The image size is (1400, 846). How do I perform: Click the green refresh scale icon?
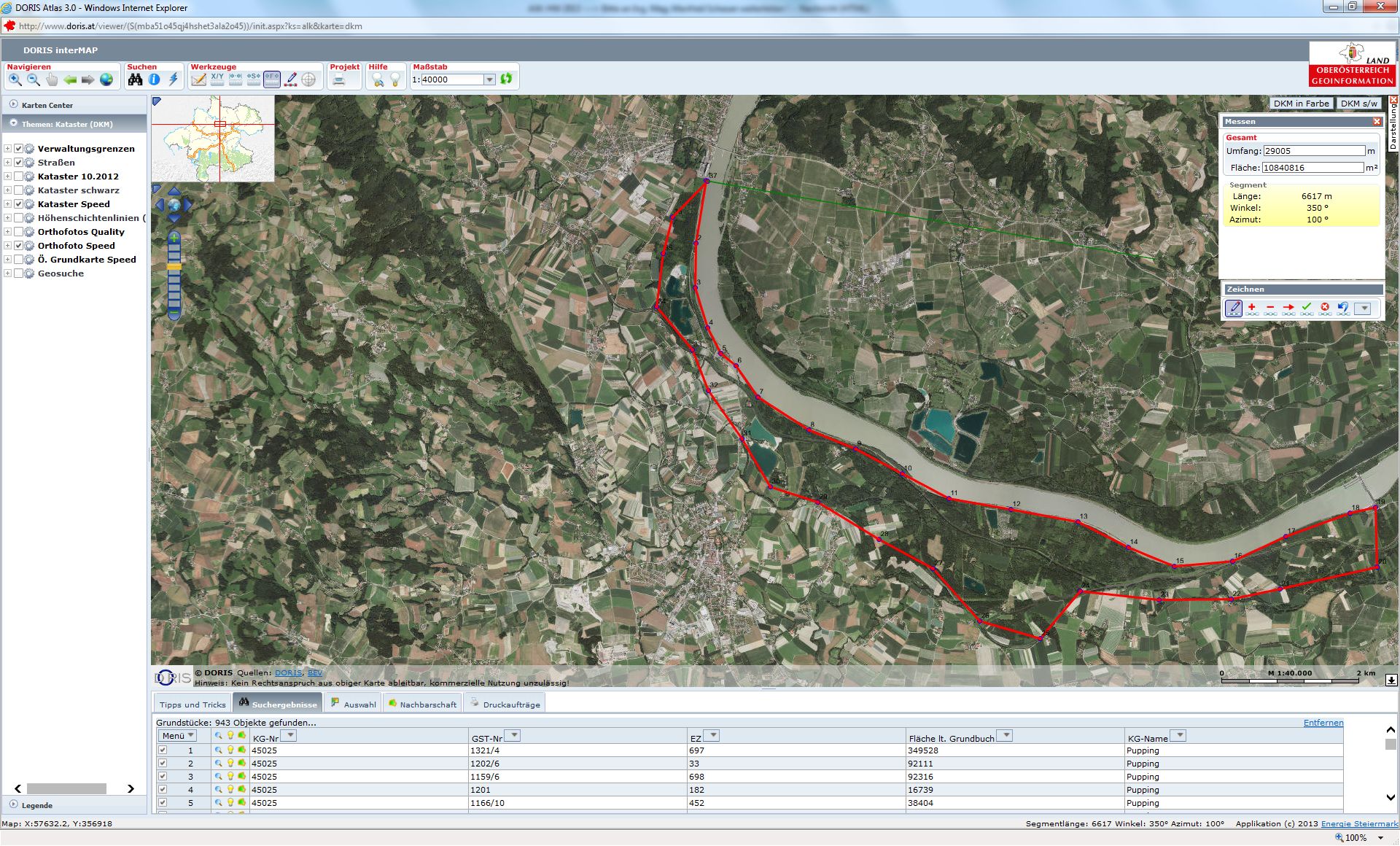click(506, 79)
